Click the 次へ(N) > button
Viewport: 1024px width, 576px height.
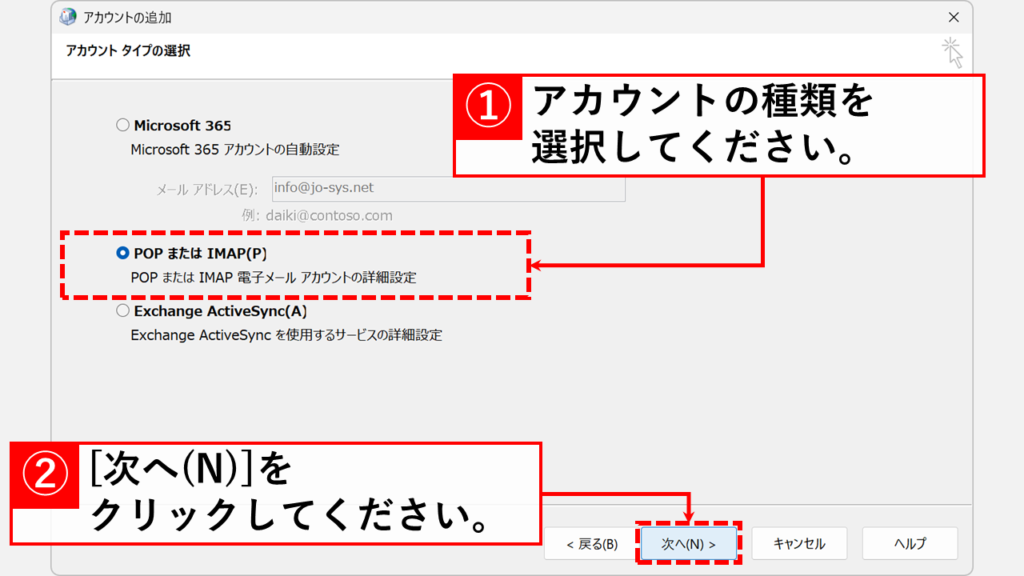tap(688, 543)
